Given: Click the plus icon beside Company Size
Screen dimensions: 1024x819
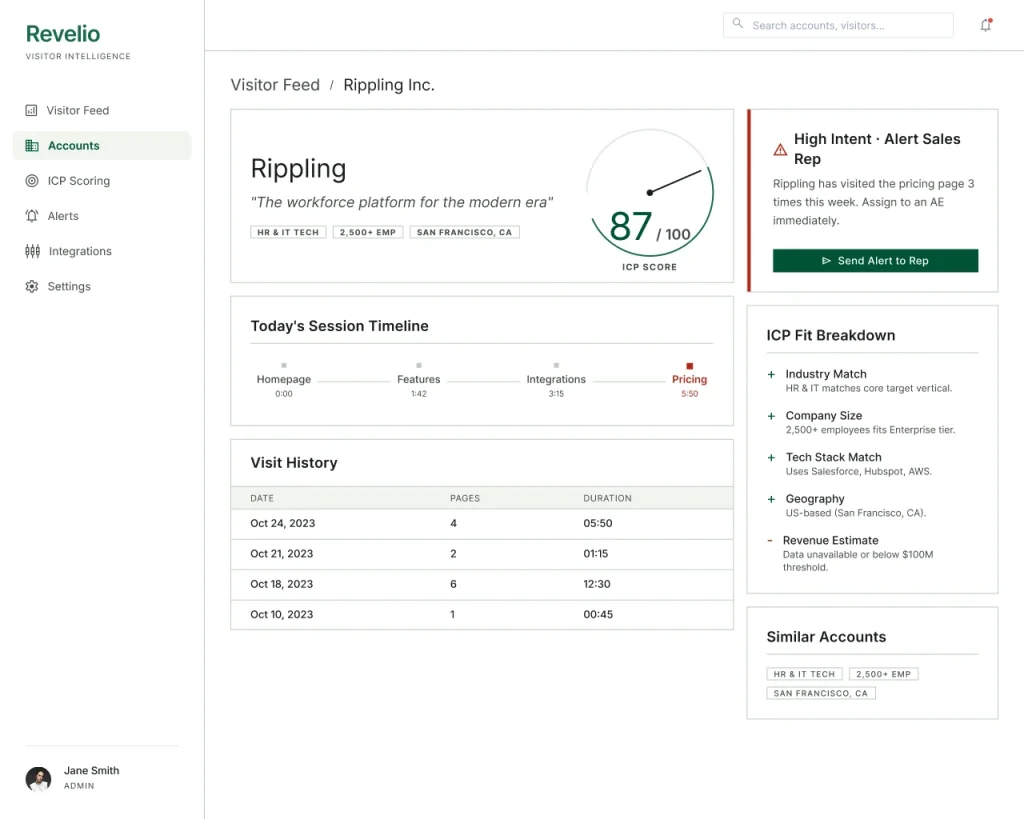Looking at the screenshot, I should pos(771,416).
